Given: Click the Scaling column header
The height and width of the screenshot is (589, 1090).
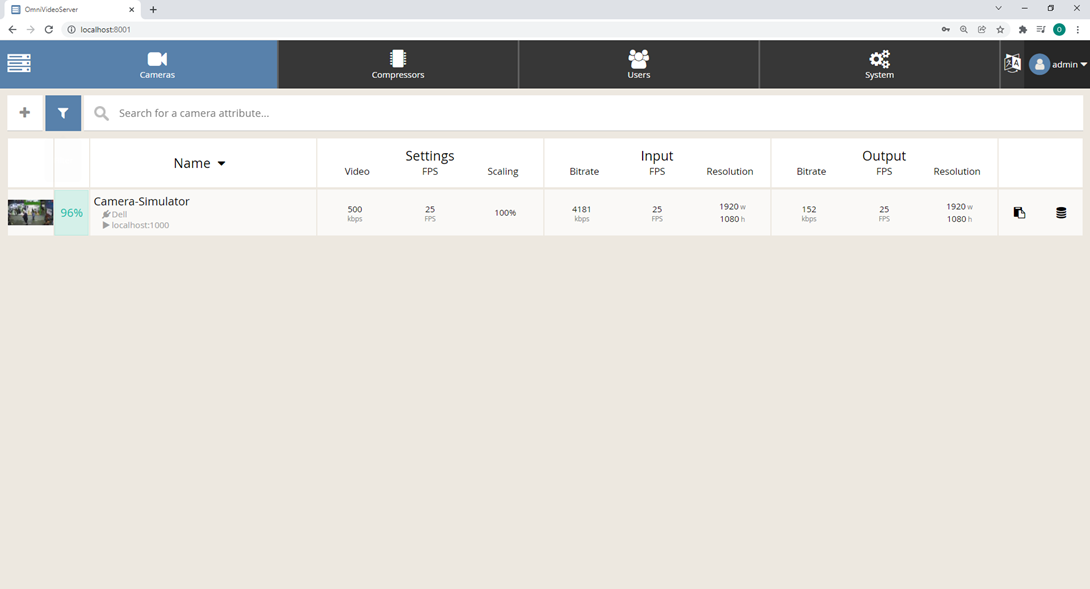Looking at the screenshot, I should pos(503,172).
